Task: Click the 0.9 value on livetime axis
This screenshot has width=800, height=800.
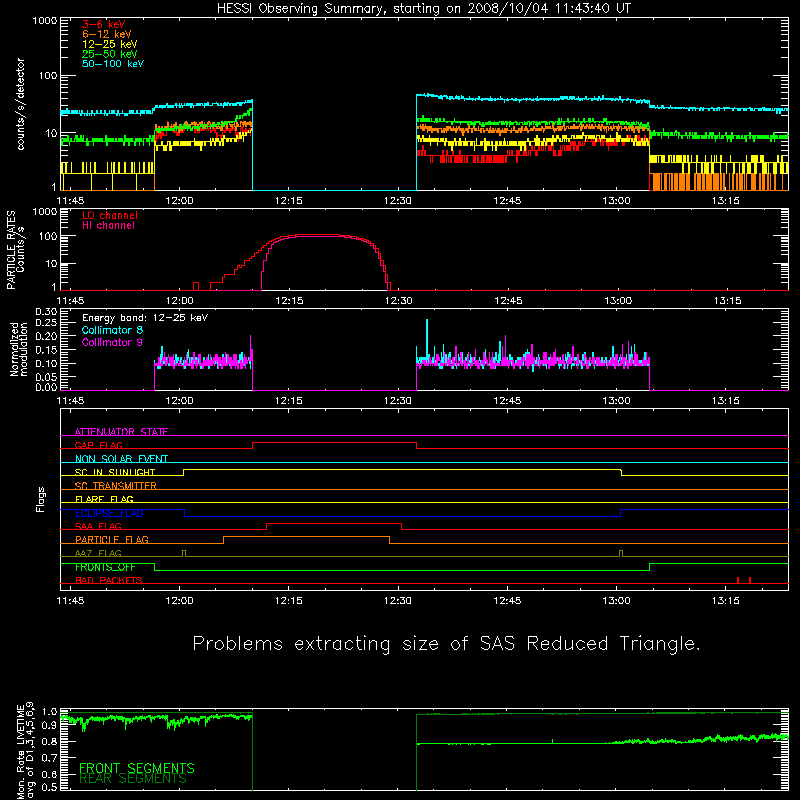Action: [x=50, y=725]
